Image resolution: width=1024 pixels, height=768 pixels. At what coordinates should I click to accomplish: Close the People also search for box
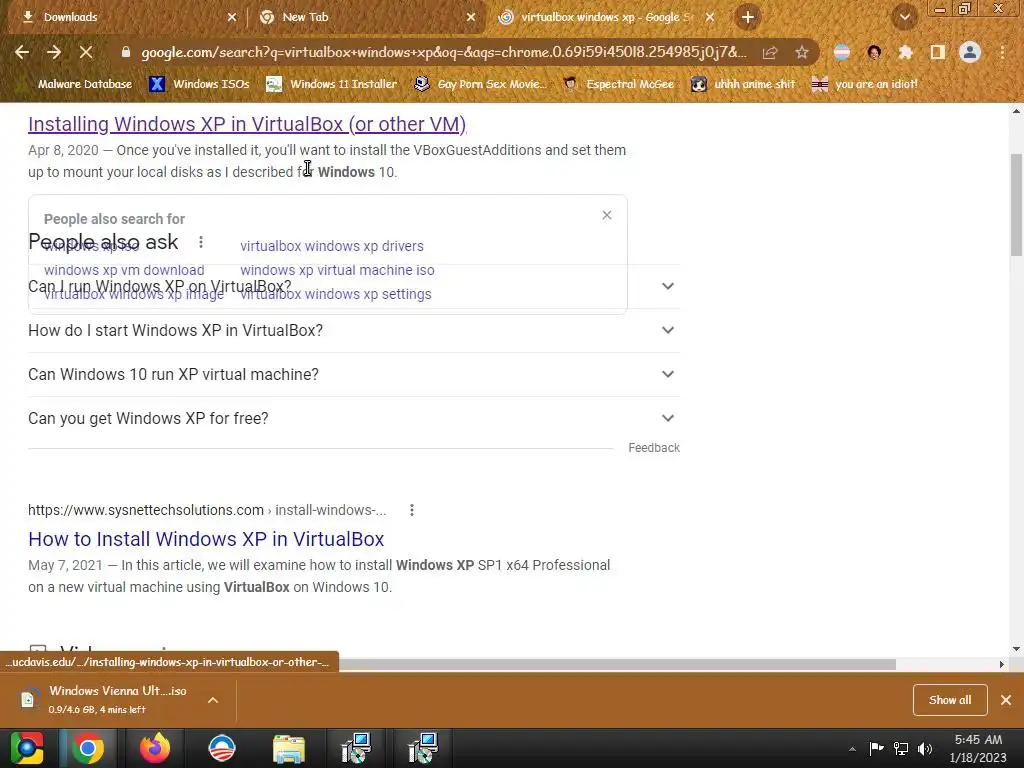607,215
